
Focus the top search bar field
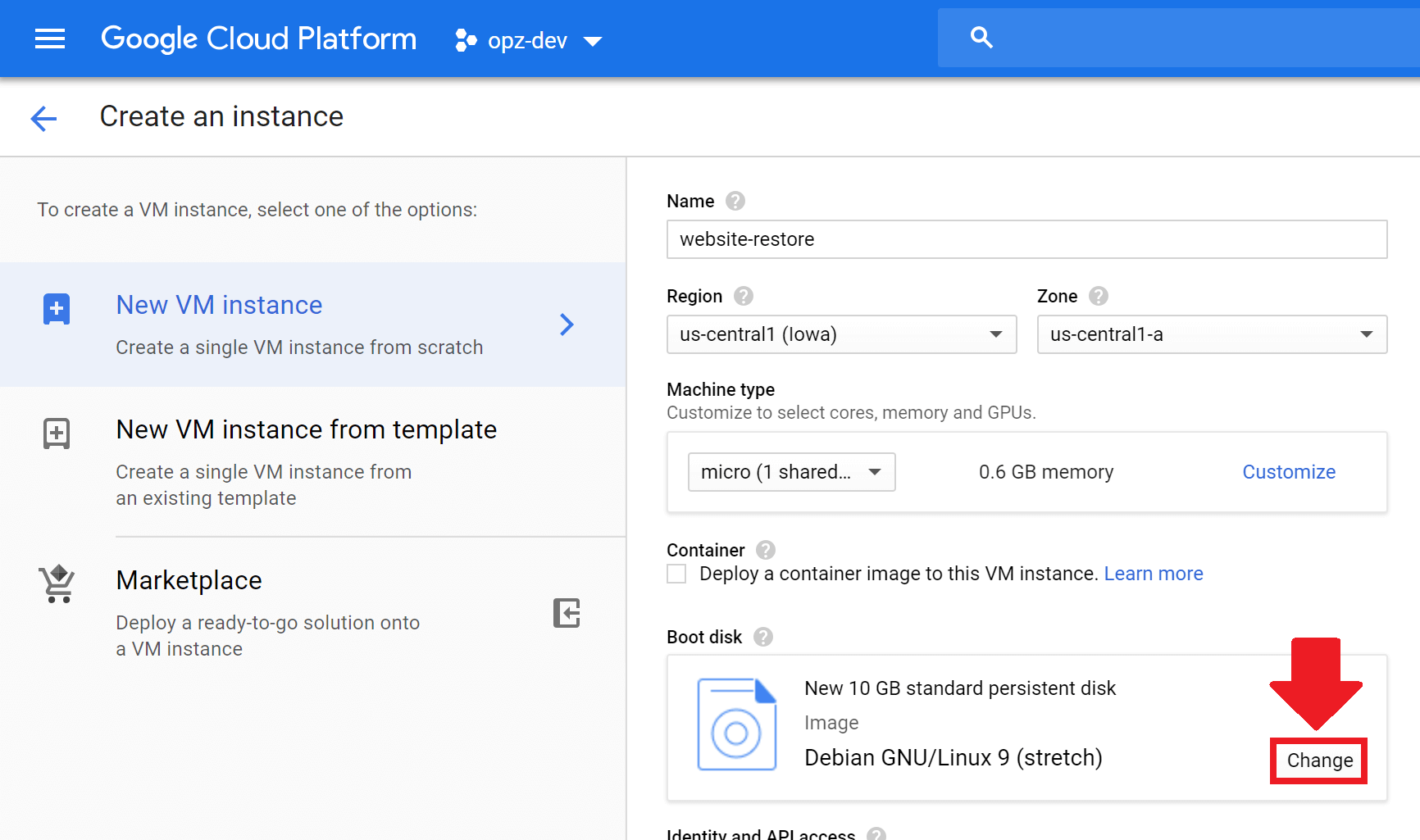tap(1179, 38)
